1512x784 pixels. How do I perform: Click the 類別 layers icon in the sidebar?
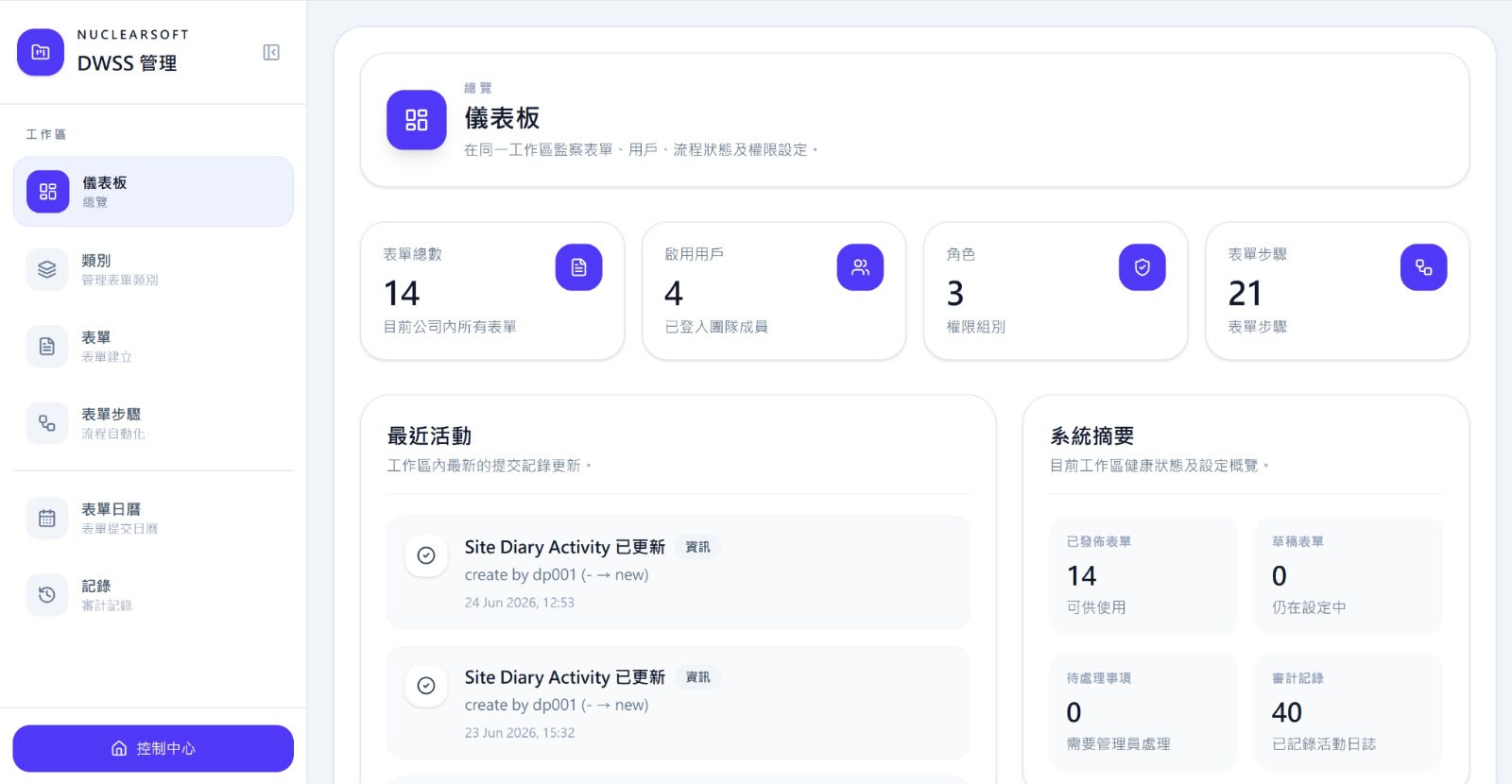(x=47, y=269)
